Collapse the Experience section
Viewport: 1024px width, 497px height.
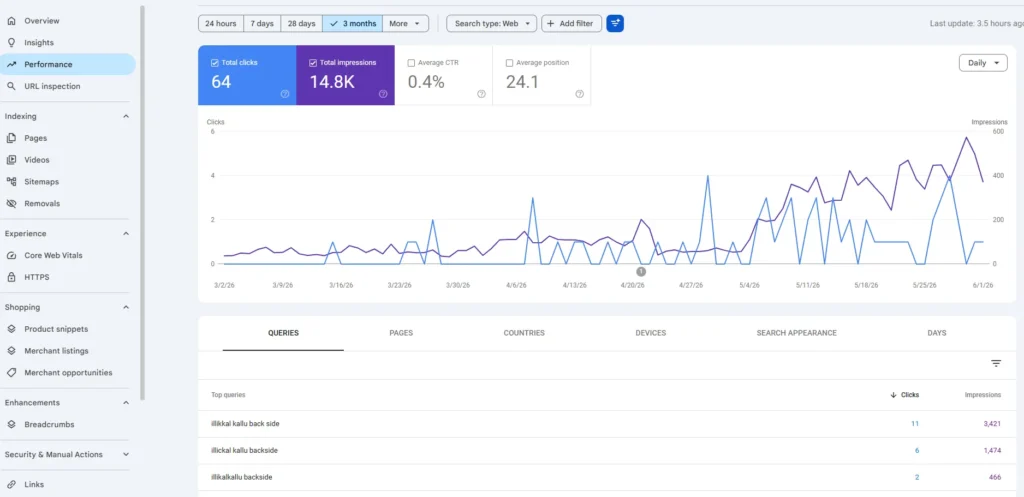[126, 234]
